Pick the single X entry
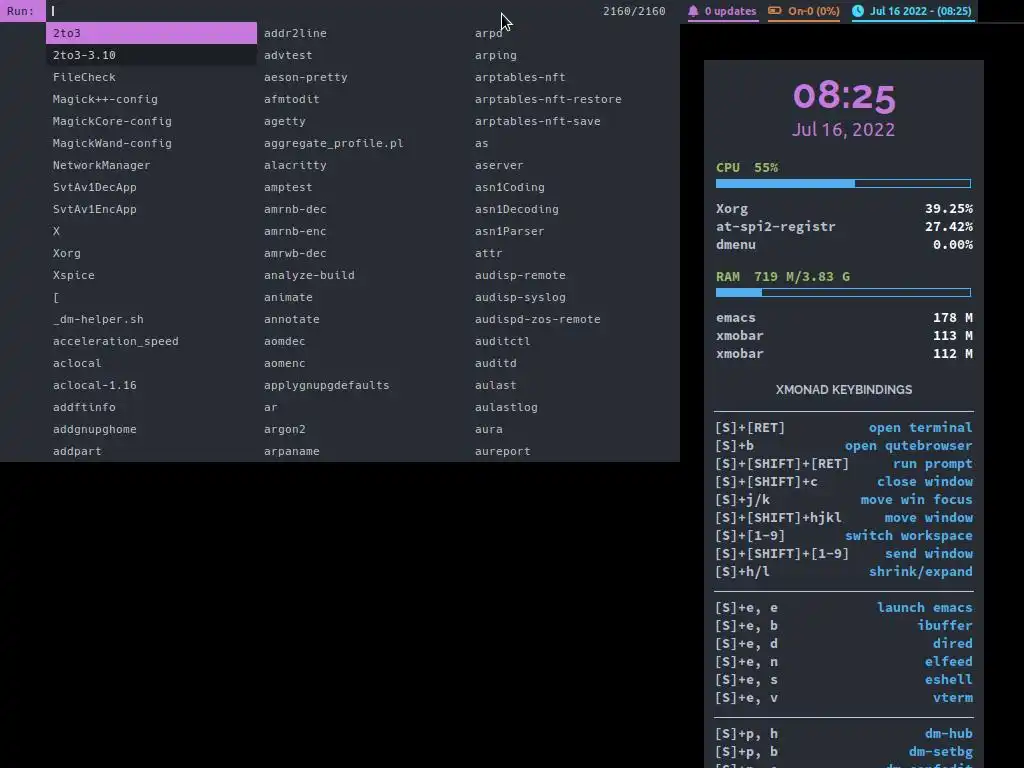This screenshot has height=768, width=1024. click(x=56, y=231)
